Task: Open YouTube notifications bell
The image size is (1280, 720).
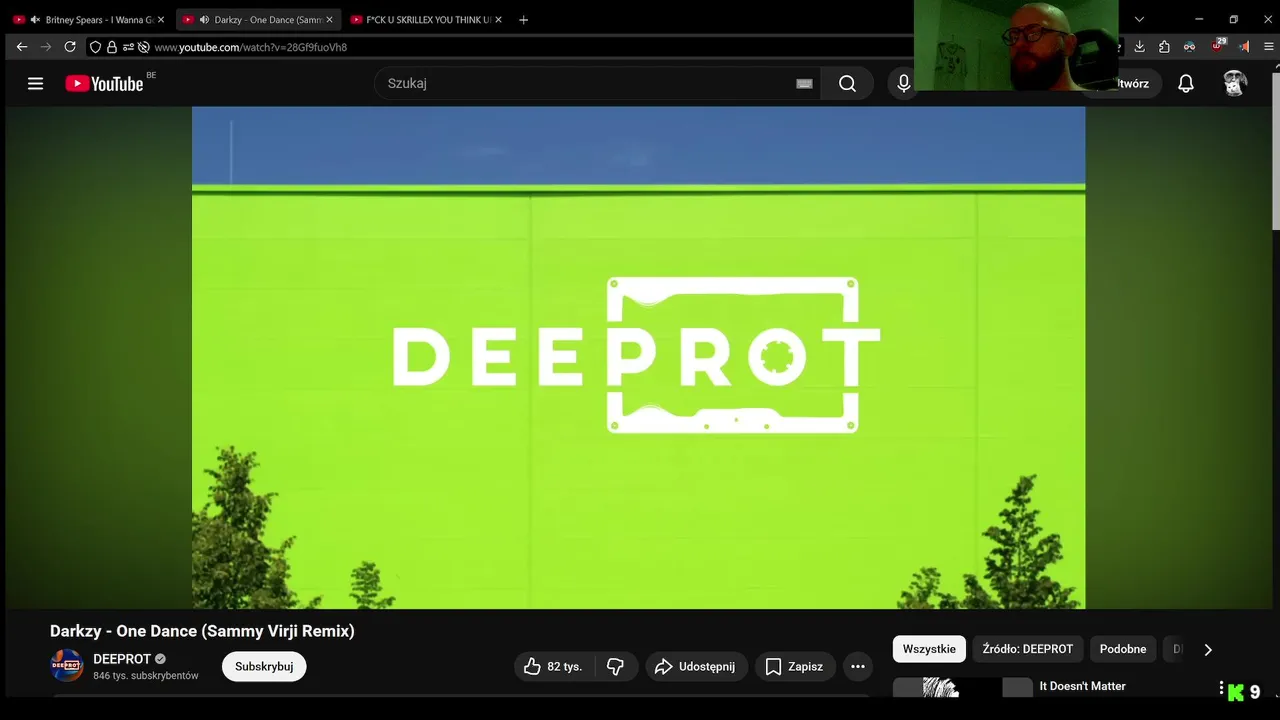Action: (x=1185, y=84)
